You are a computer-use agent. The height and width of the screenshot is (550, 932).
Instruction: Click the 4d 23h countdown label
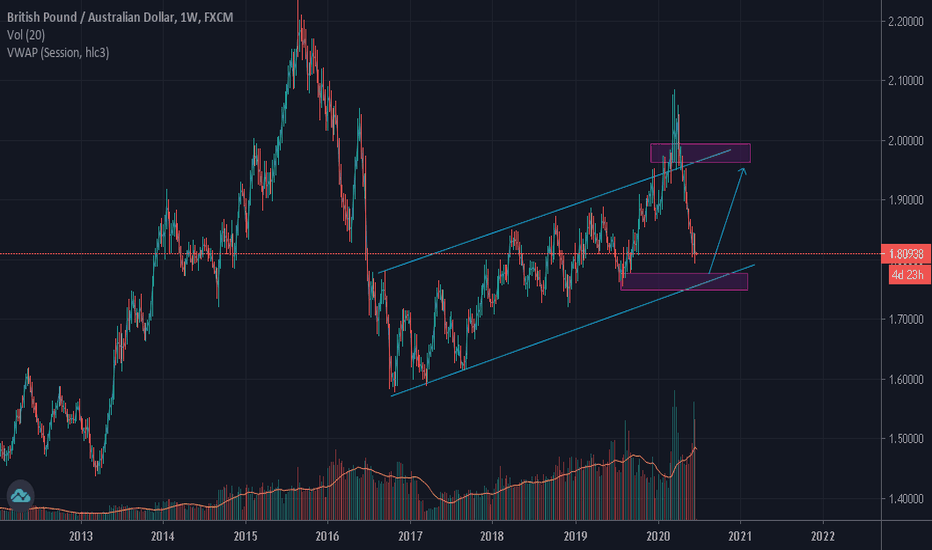pyautogui.click(x=909, y=275)
